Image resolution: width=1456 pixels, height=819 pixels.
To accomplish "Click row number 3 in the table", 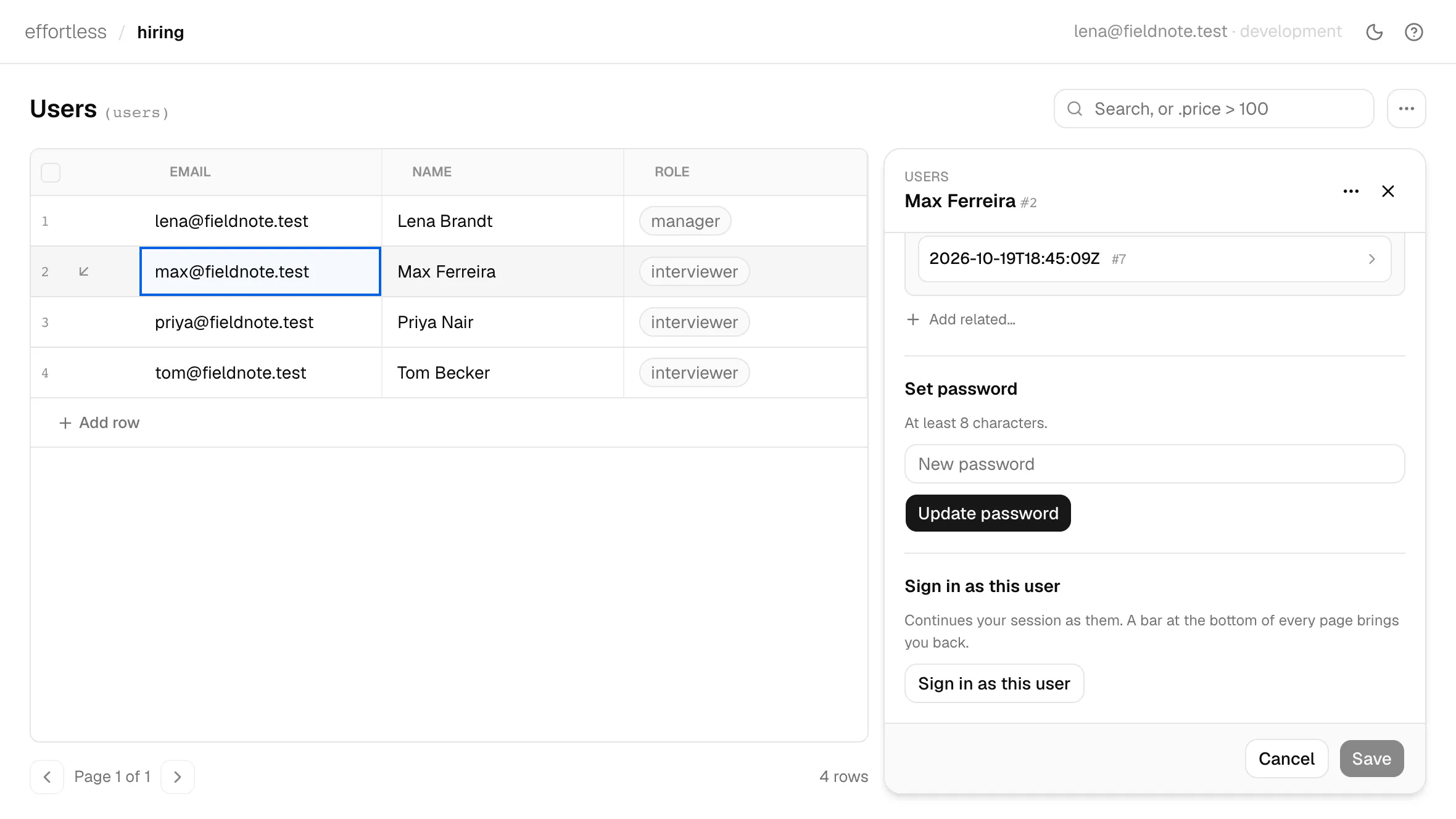I will (x=45, y=323).
